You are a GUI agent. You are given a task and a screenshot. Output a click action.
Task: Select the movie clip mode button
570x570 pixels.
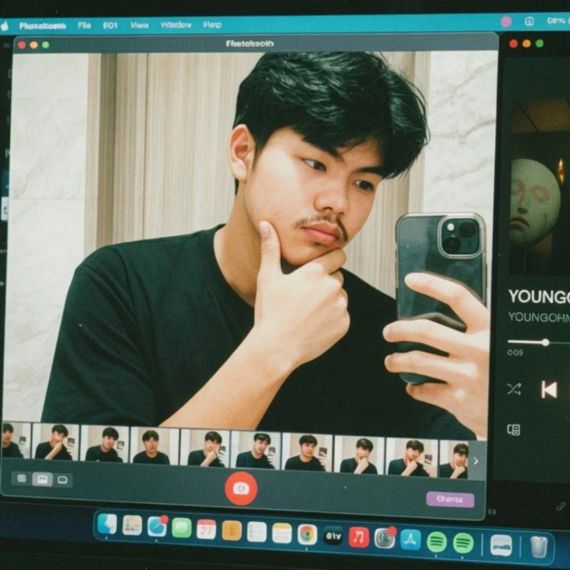pyautogui.click(x=63, y=480)
